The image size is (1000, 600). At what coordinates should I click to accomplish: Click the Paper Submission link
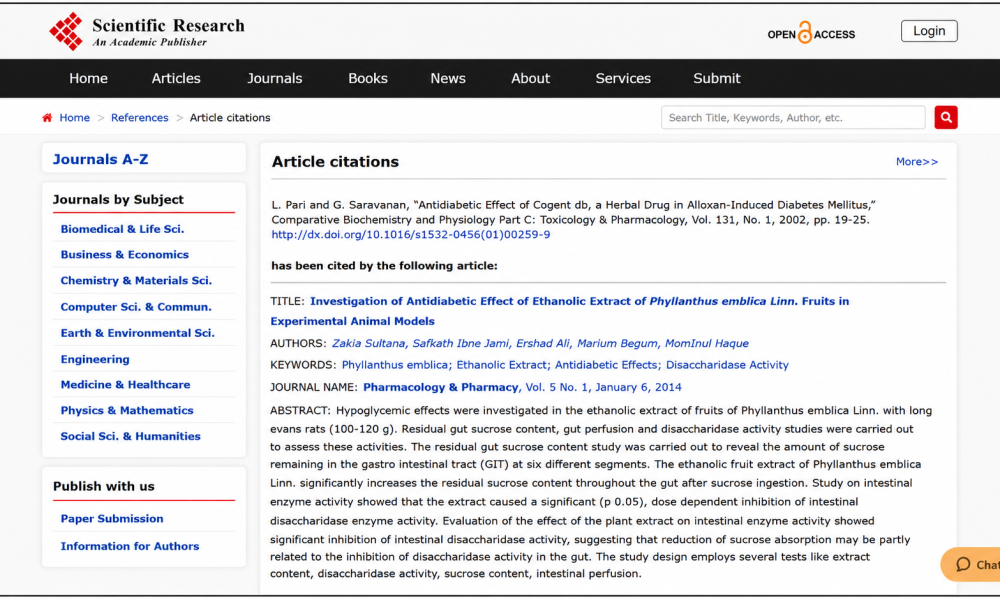click(x=112, y=518)
